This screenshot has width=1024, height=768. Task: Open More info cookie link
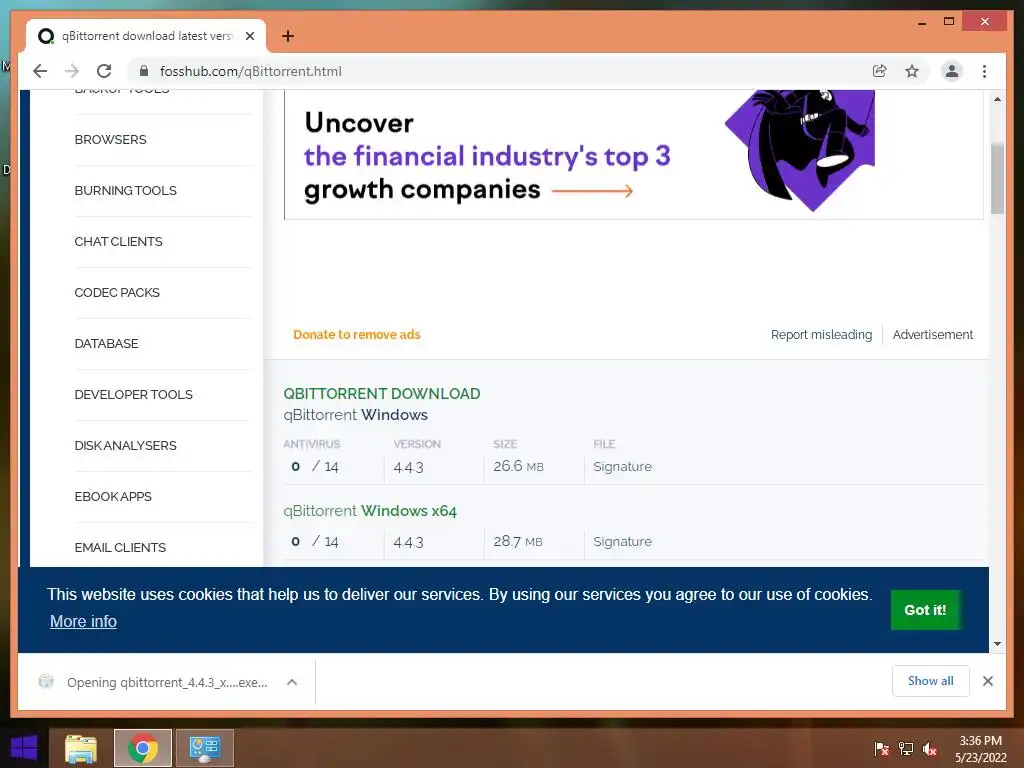[x=83, y=621]
